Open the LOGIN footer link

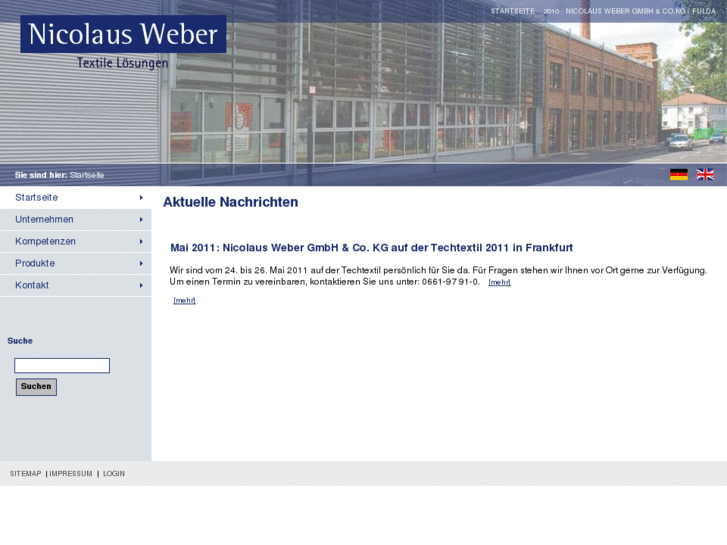click(114, 474)
